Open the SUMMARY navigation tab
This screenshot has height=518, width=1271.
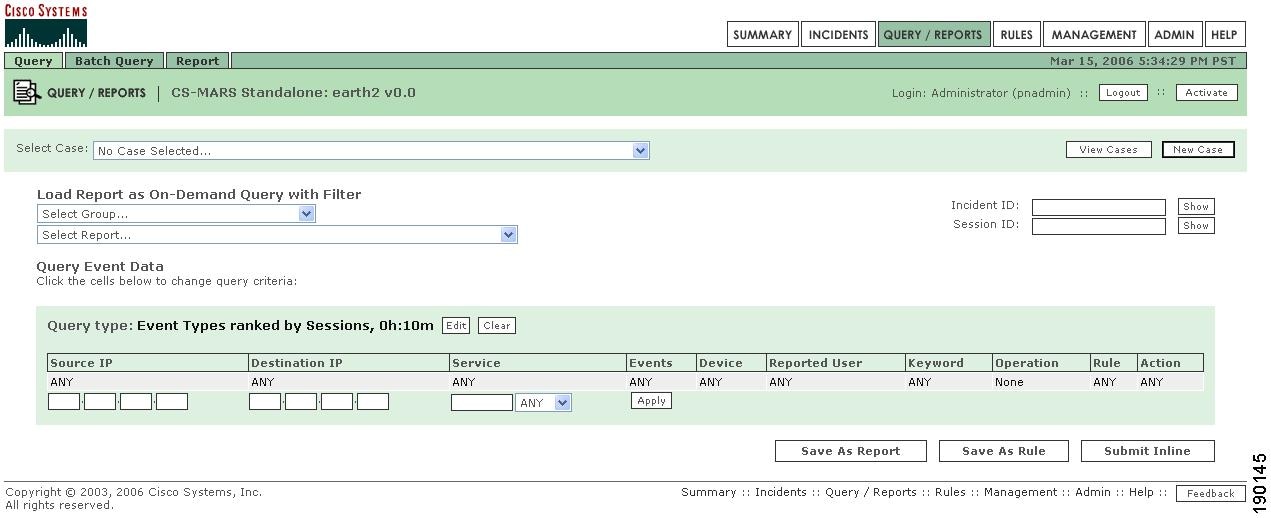(x=762, y=35)
